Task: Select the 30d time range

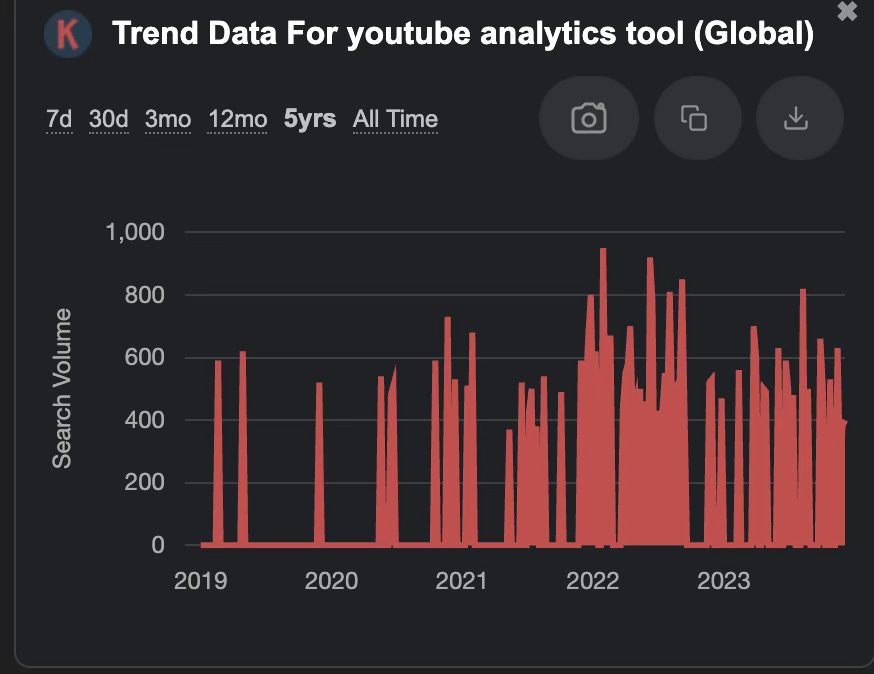Action: point(109,119)
